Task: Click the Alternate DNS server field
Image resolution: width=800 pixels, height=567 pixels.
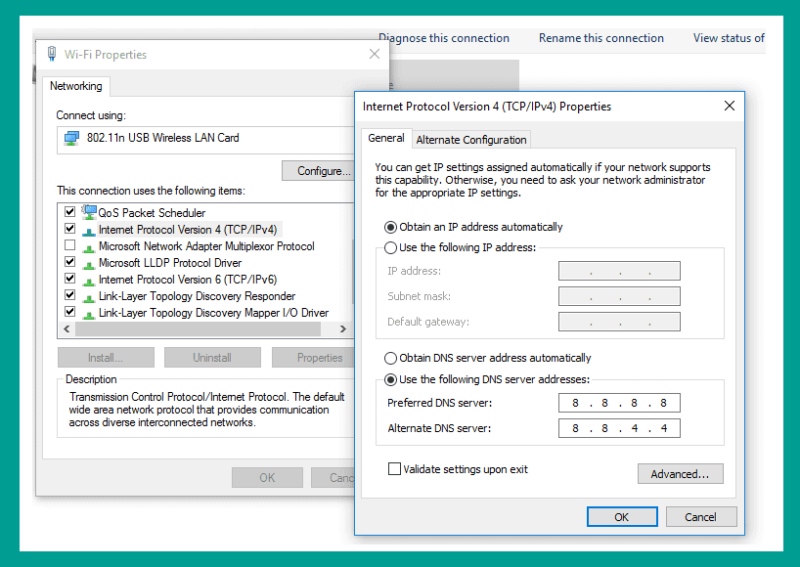Action: tap(619, 428)
